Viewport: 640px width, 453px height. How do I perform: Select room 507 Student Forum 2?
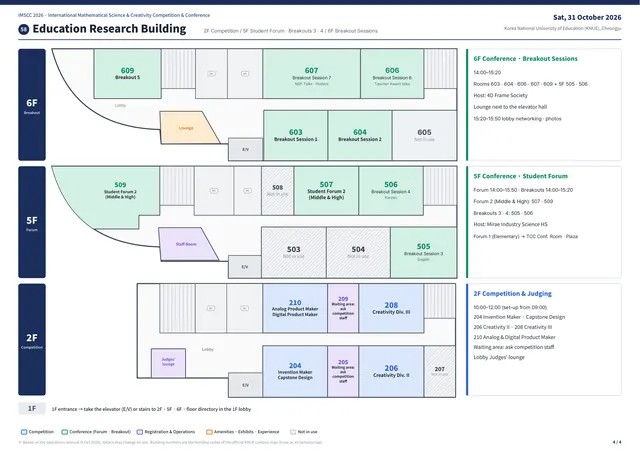click(x=326, y=191)
